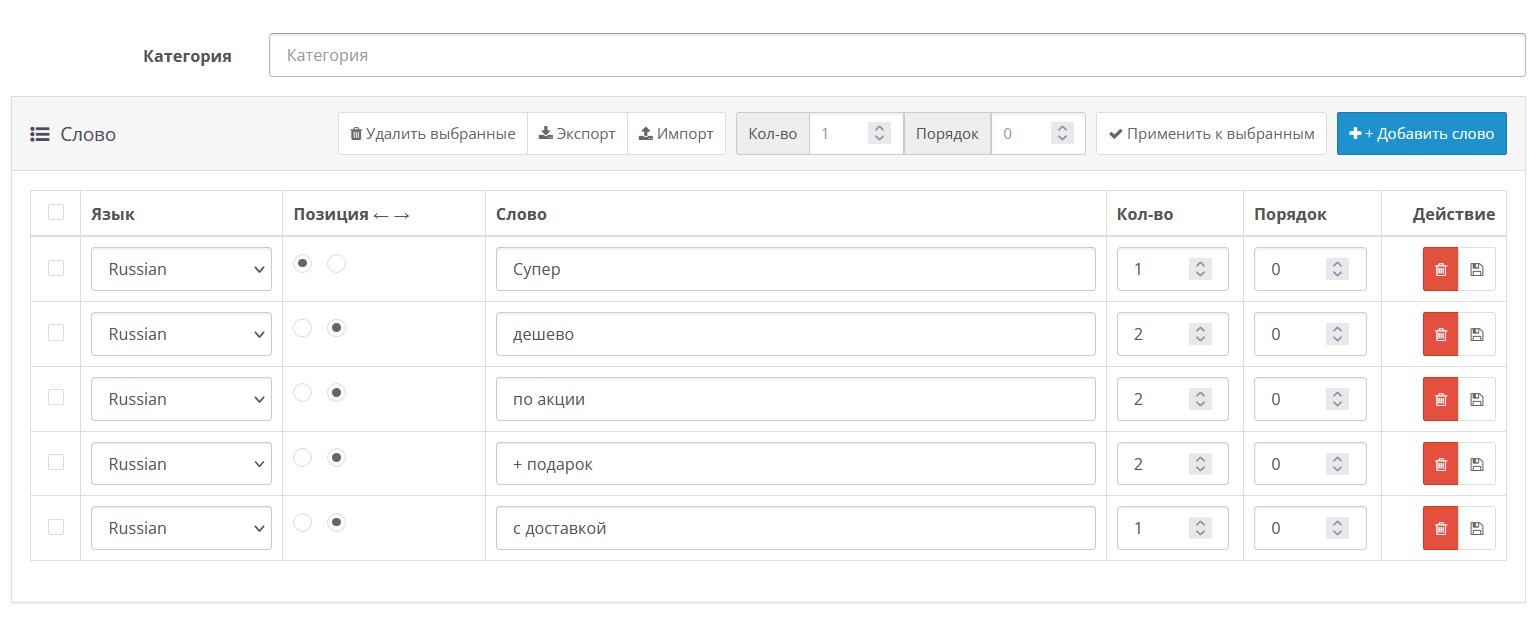Click 'Импорт' button

point(676,134)
